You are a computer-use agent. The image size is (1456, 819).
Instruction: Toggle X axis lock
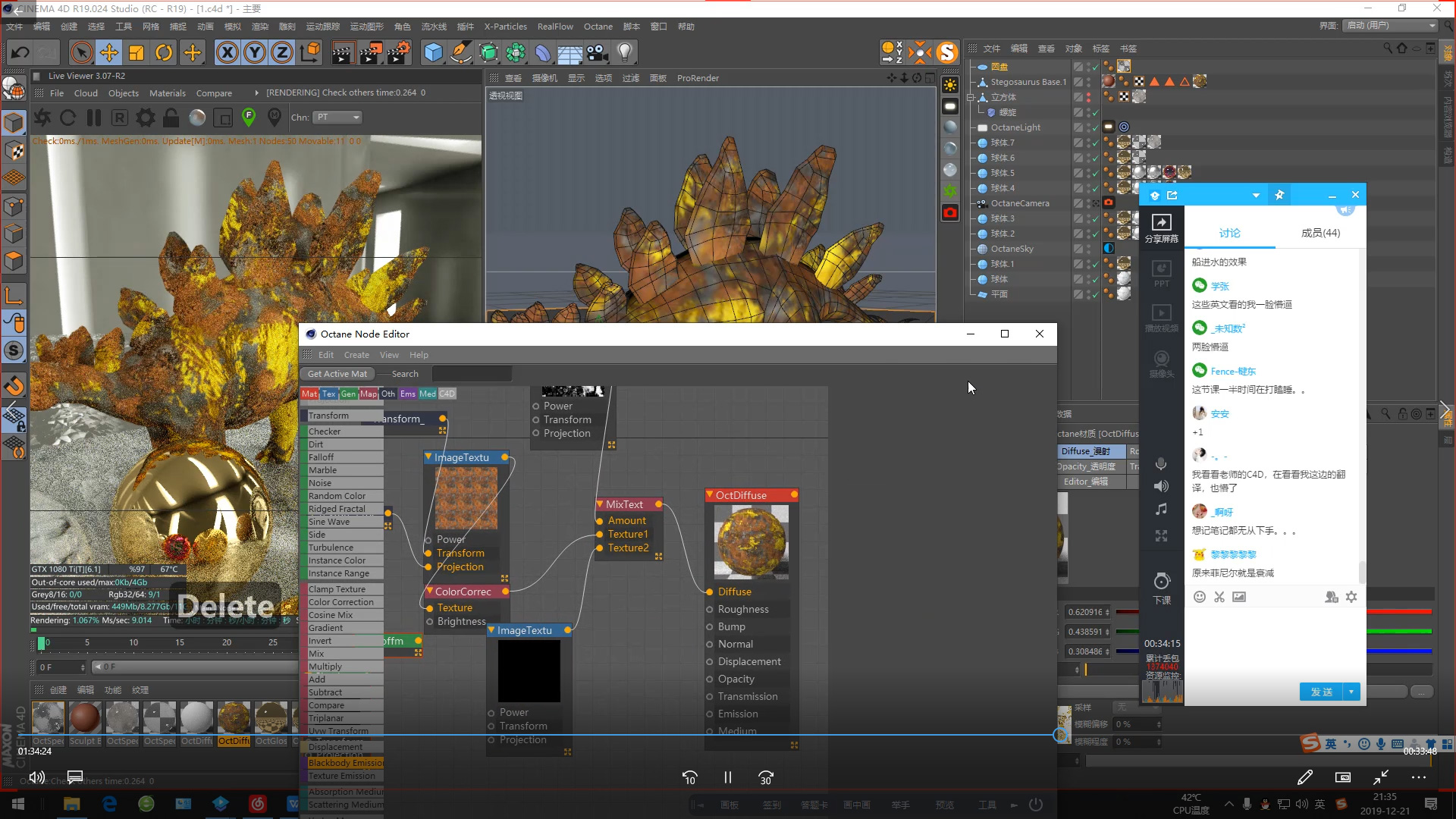pos(227,52)
